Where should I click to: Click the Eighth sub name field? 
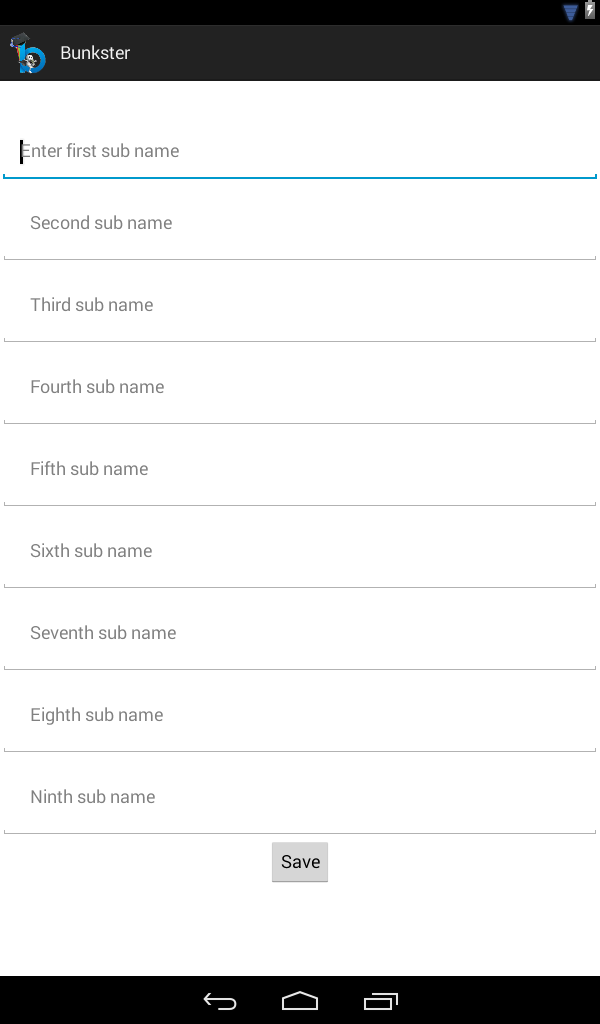click(x=300, y=715)
